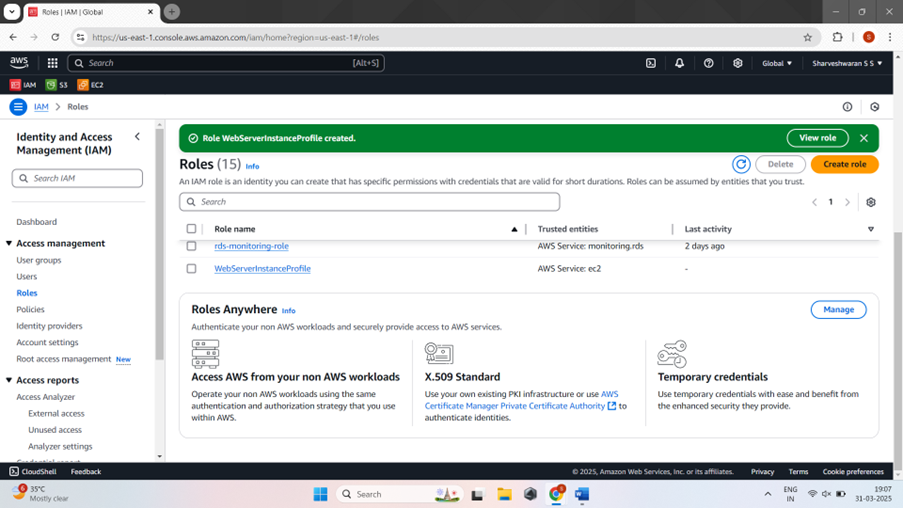Open browser extensions icon
The height and width of the screenshot is (508, 903).
pyautogui.click(x=837, y=37)
